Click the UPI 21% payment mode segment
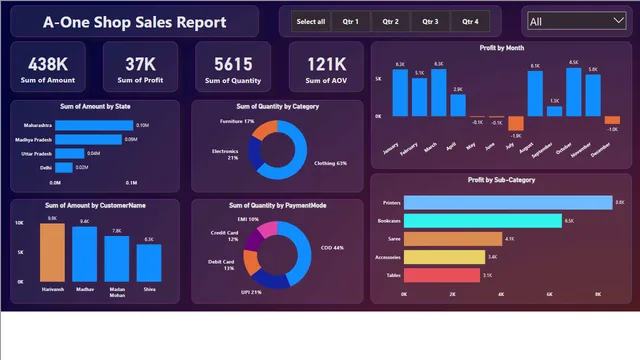Screen dimensions: 640x360 point(271,282)
